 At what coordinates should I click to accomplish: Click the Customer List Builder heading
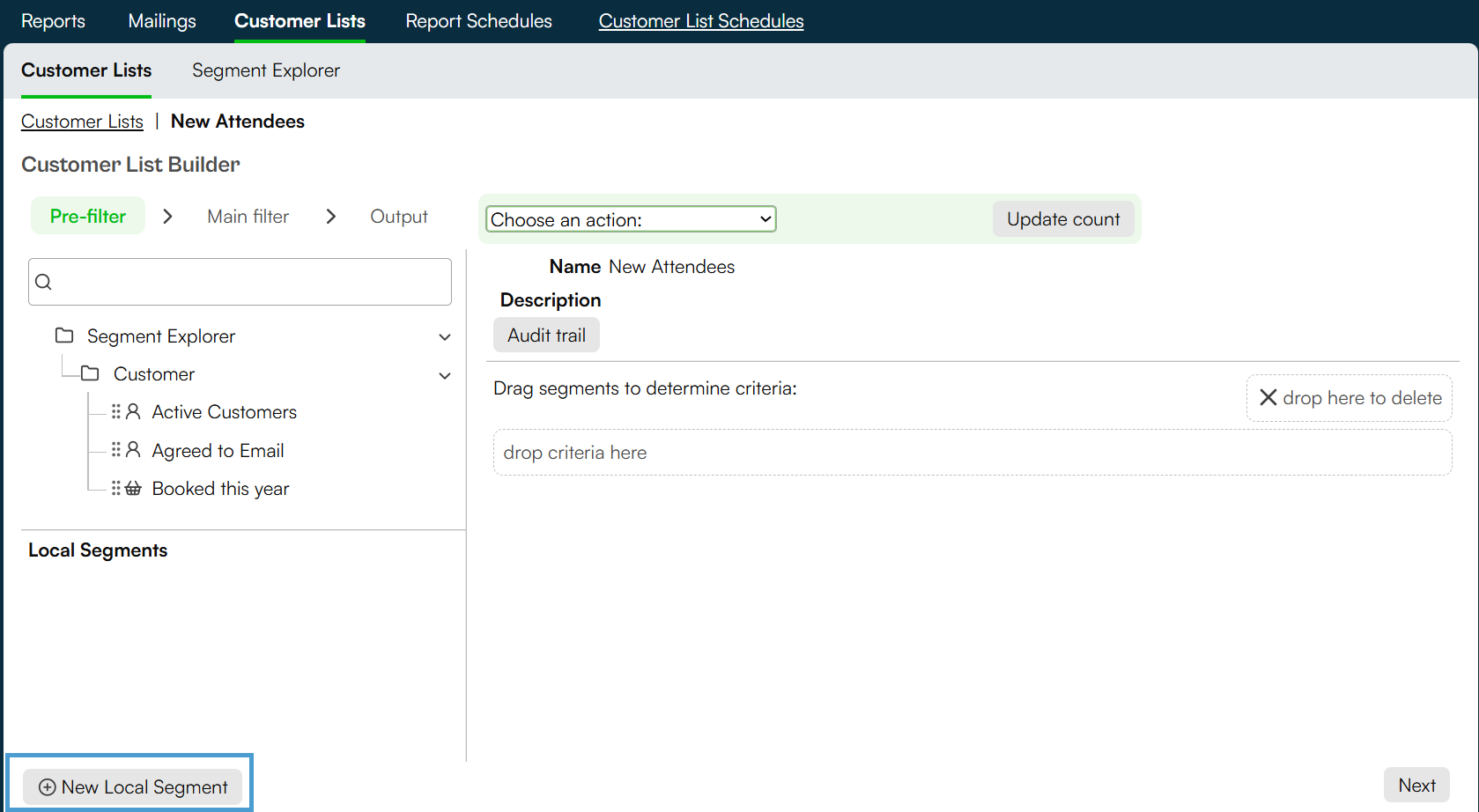point(130,165)
